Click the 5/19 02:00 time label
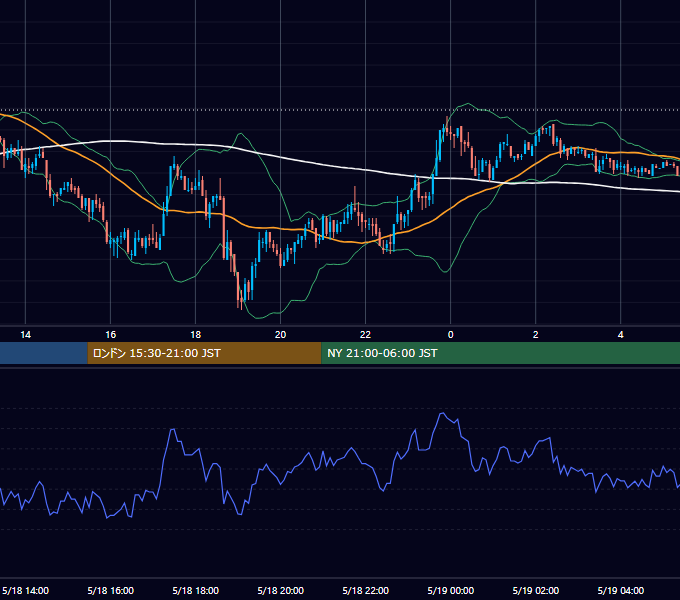This screenshot has height=600, width=680. pos(536,590)
